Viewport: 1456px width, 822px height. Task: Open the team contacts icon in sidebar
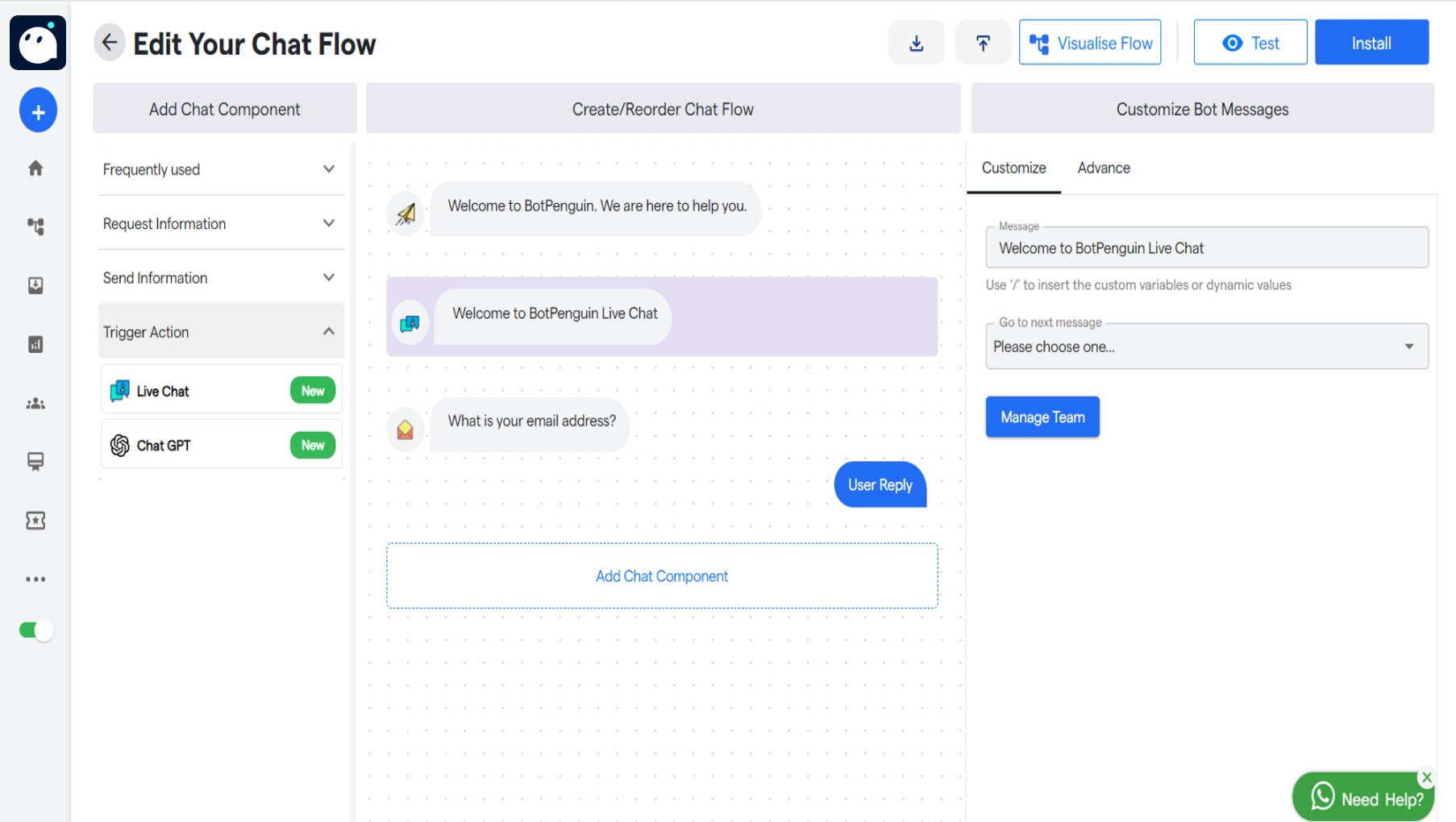(35, 403)
